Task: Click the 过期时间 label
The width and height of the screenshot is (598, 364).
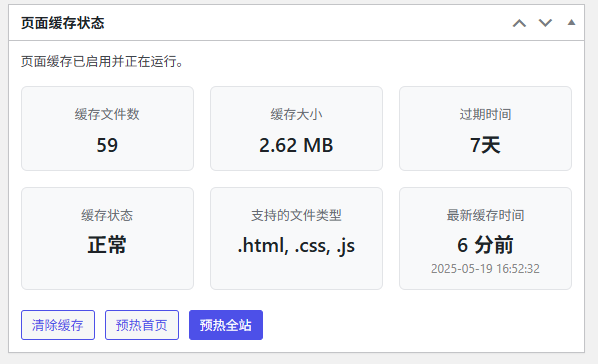Action: [485, 114]
